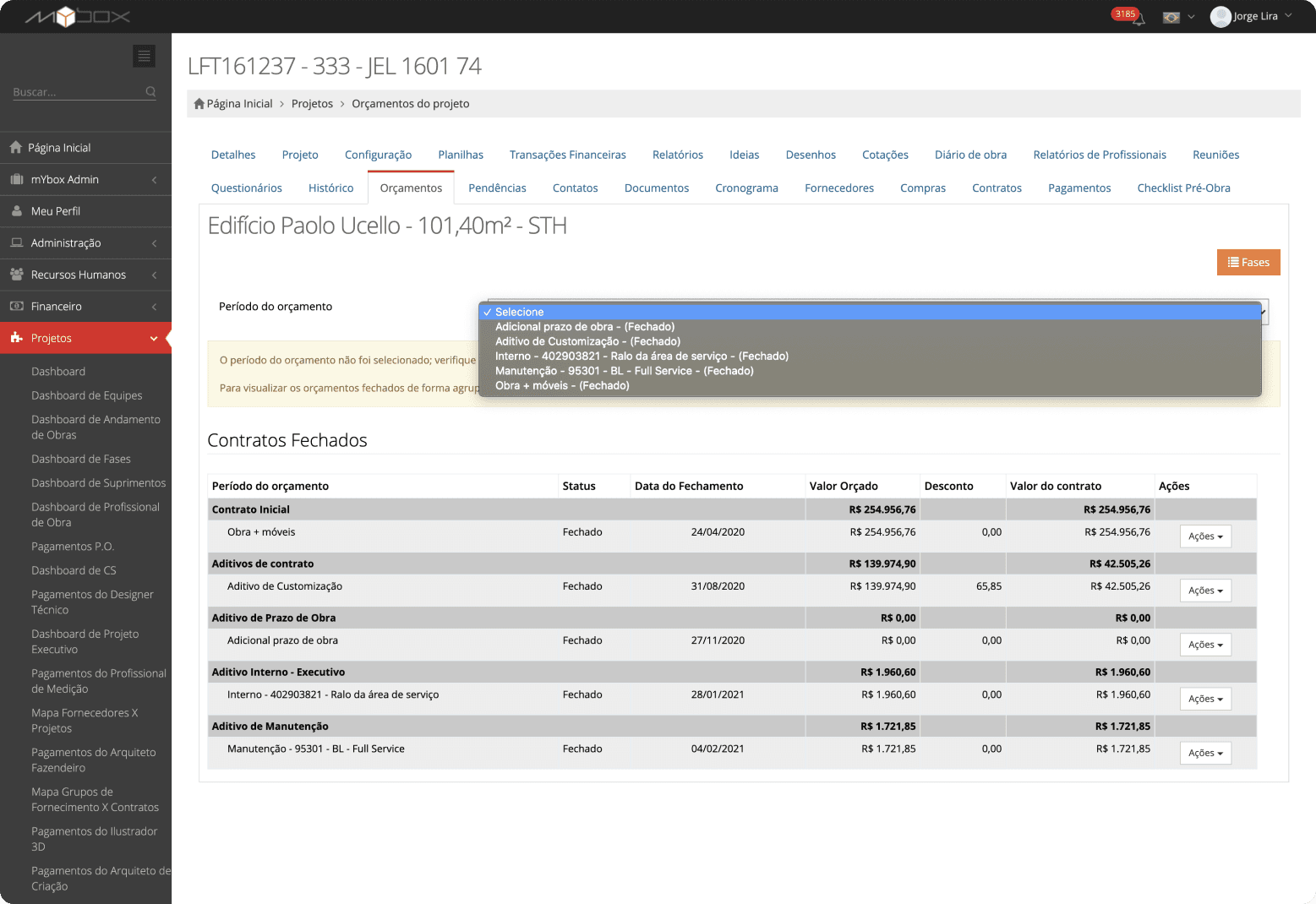Collapse the Projetos submenu chevron
Screen dimensions: 1316x904
tap(154, 339)
